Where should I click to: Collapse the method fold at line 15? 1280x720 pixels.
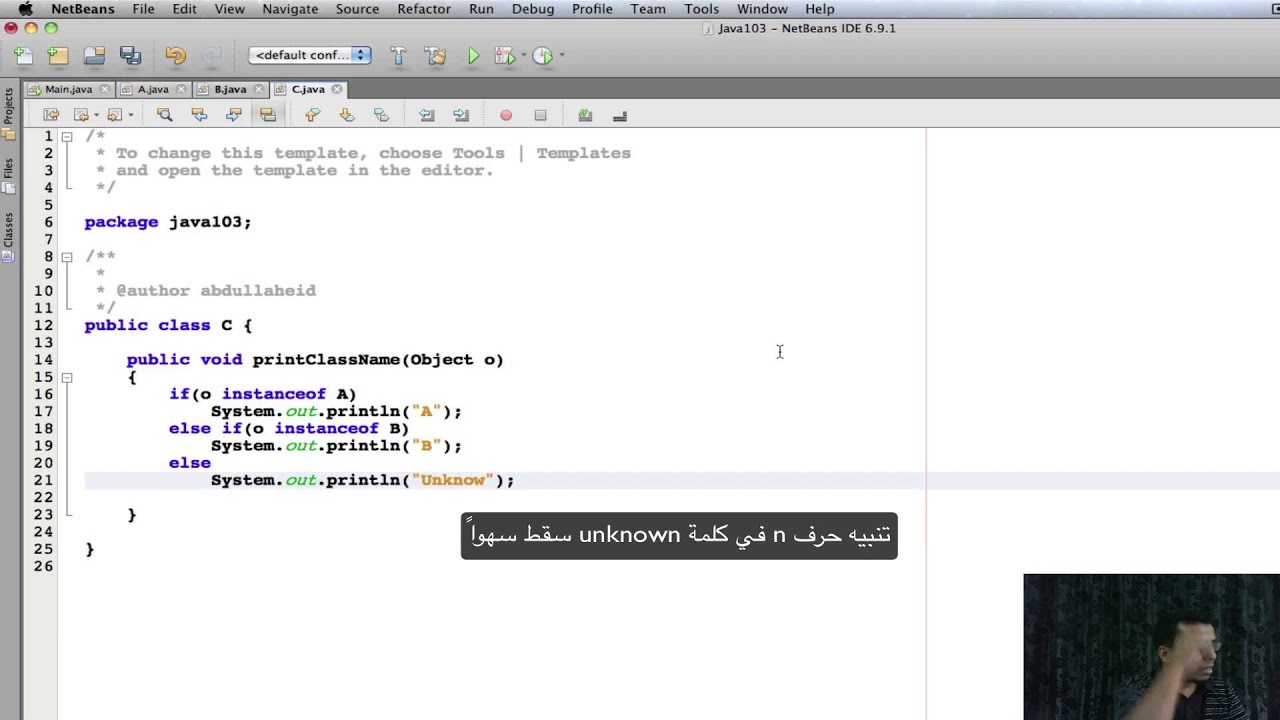[x=67, y=377]
